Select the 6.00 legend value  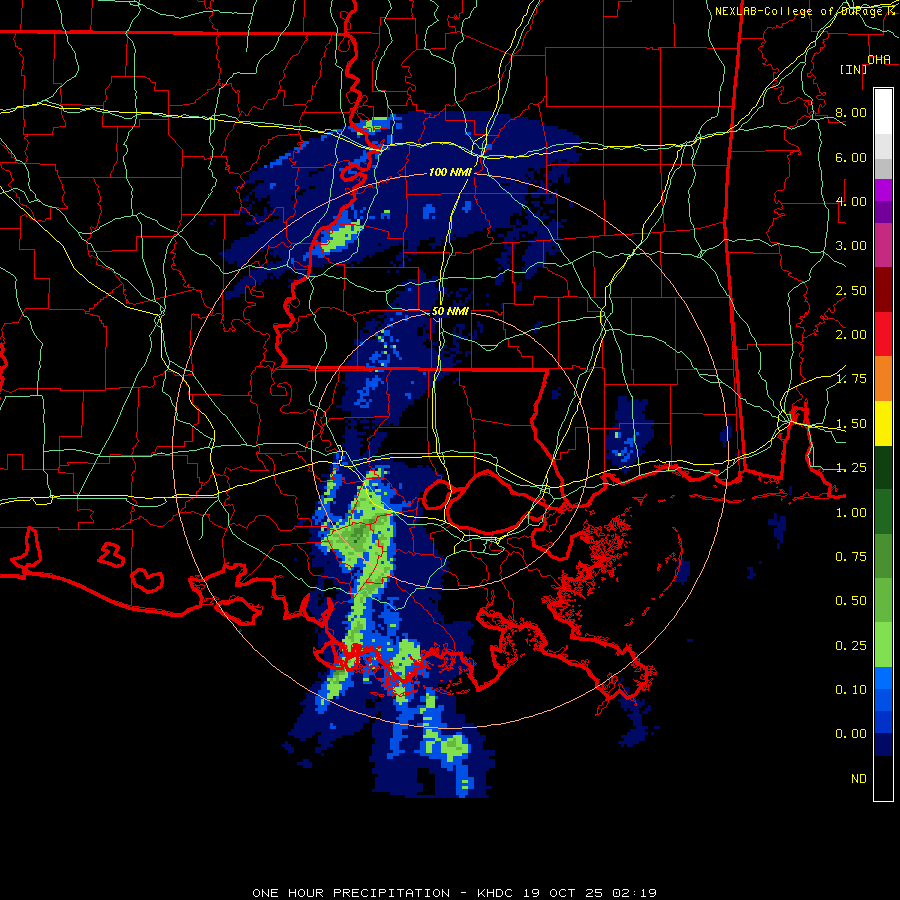pos(851,157)
